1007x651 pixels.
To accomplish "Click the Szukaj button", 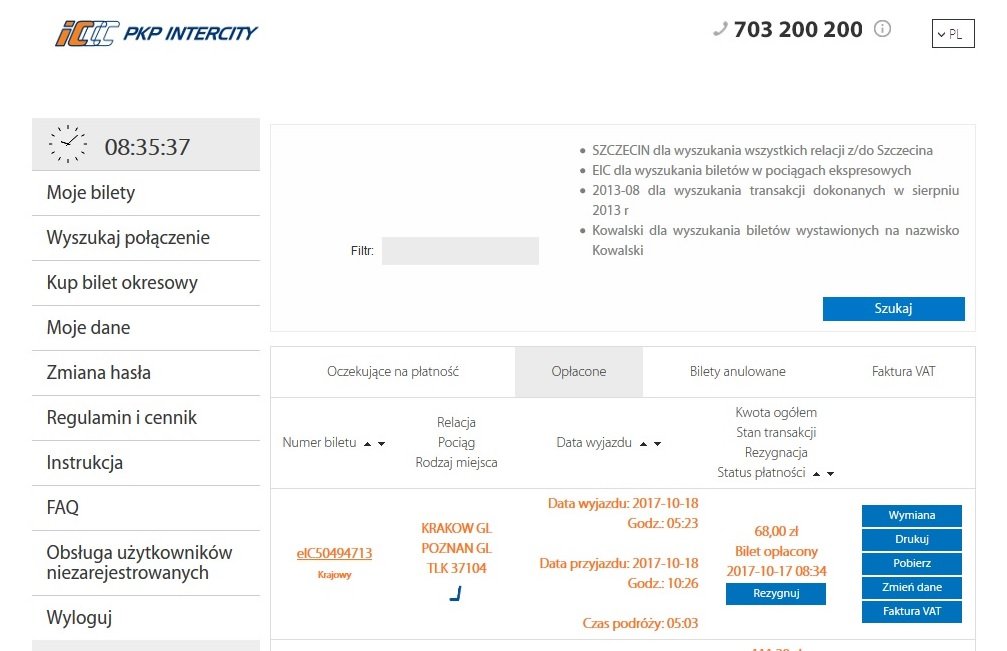I will pos(893,308).
